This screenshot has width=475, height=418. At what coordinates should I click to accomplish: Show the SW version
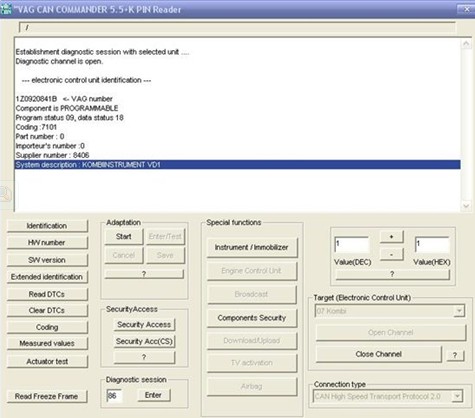point(47,260)
